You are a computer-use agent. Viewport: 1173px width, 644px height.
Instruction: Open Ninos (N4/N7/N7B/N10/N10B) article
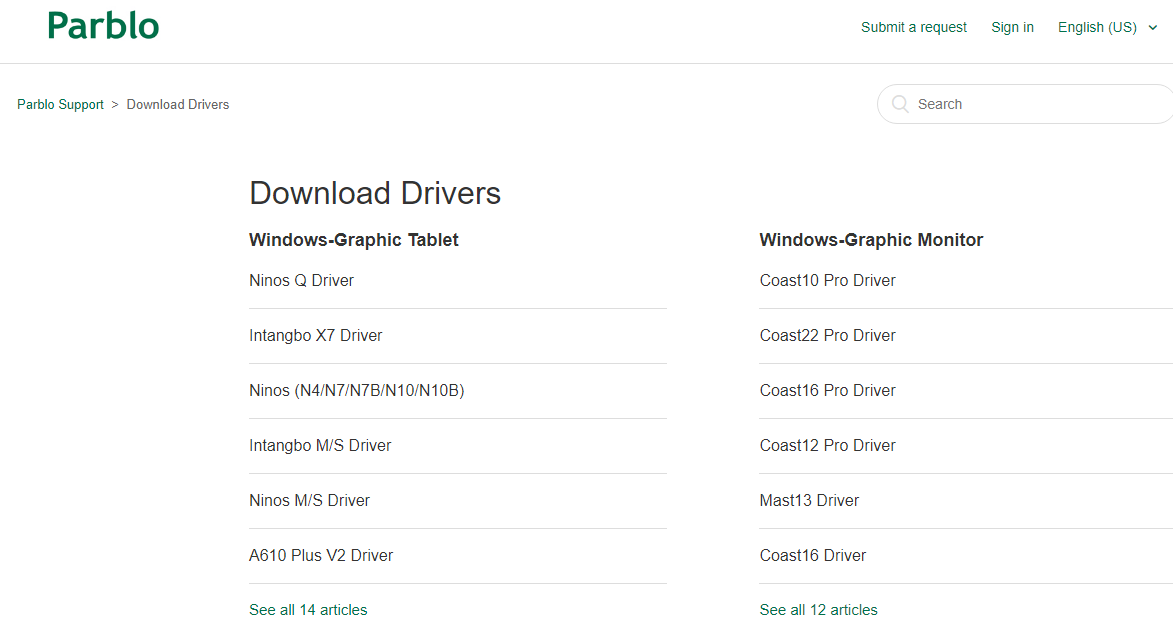pyautogui.click(x=357, y=390)
